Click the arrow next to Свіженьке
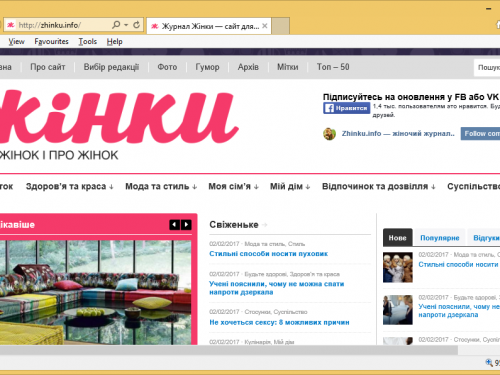Viewport: 500px width, 375px height. [265, 225]
